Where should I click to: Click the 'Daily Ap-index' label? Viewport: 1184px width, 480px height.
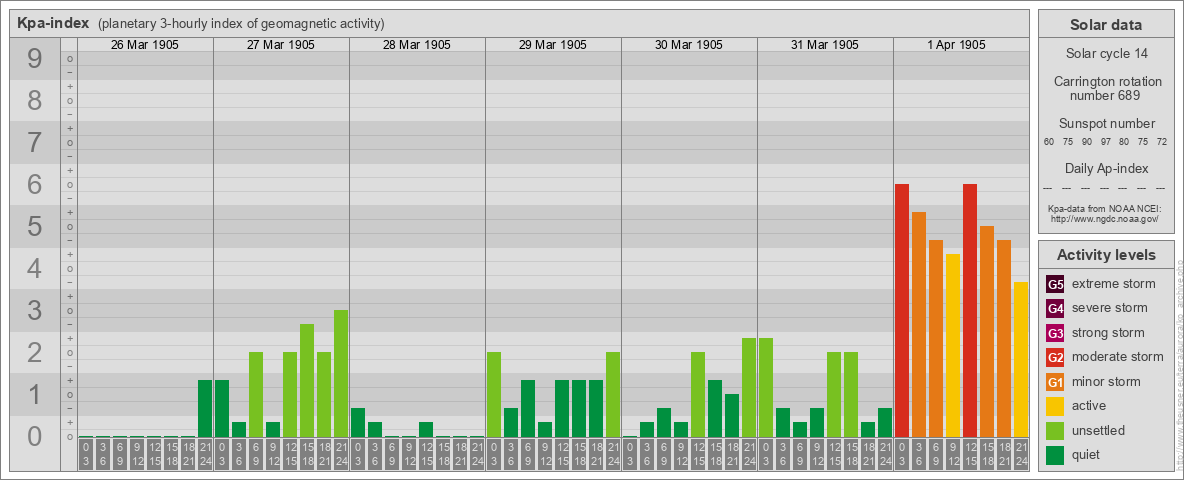pyautogui.click(x=1105, y=168)
